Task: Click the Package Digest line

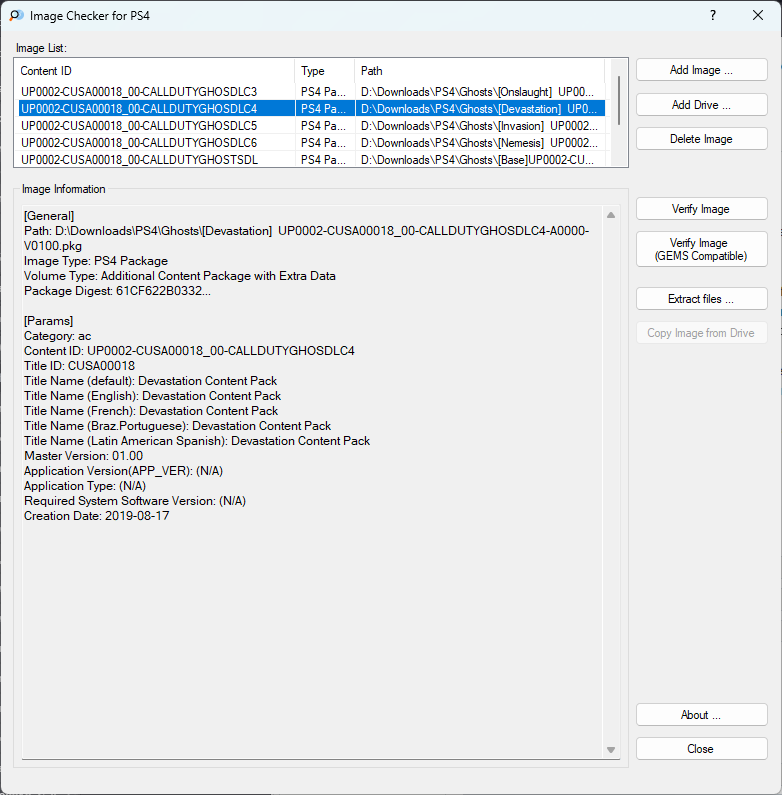Action: tap(117, 291)
